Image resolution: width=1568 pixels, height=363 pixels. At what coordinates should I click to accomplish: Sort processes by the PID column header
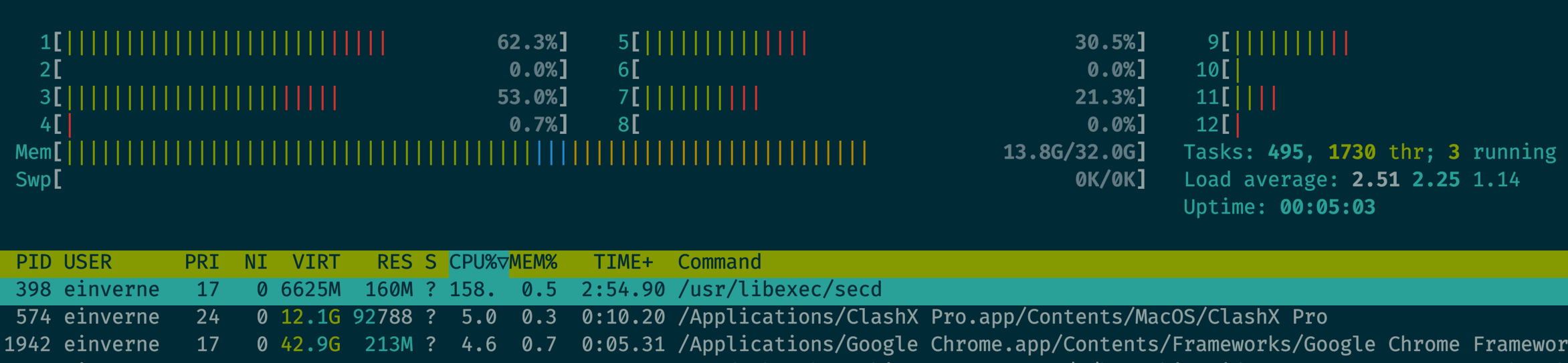[33, 262]
